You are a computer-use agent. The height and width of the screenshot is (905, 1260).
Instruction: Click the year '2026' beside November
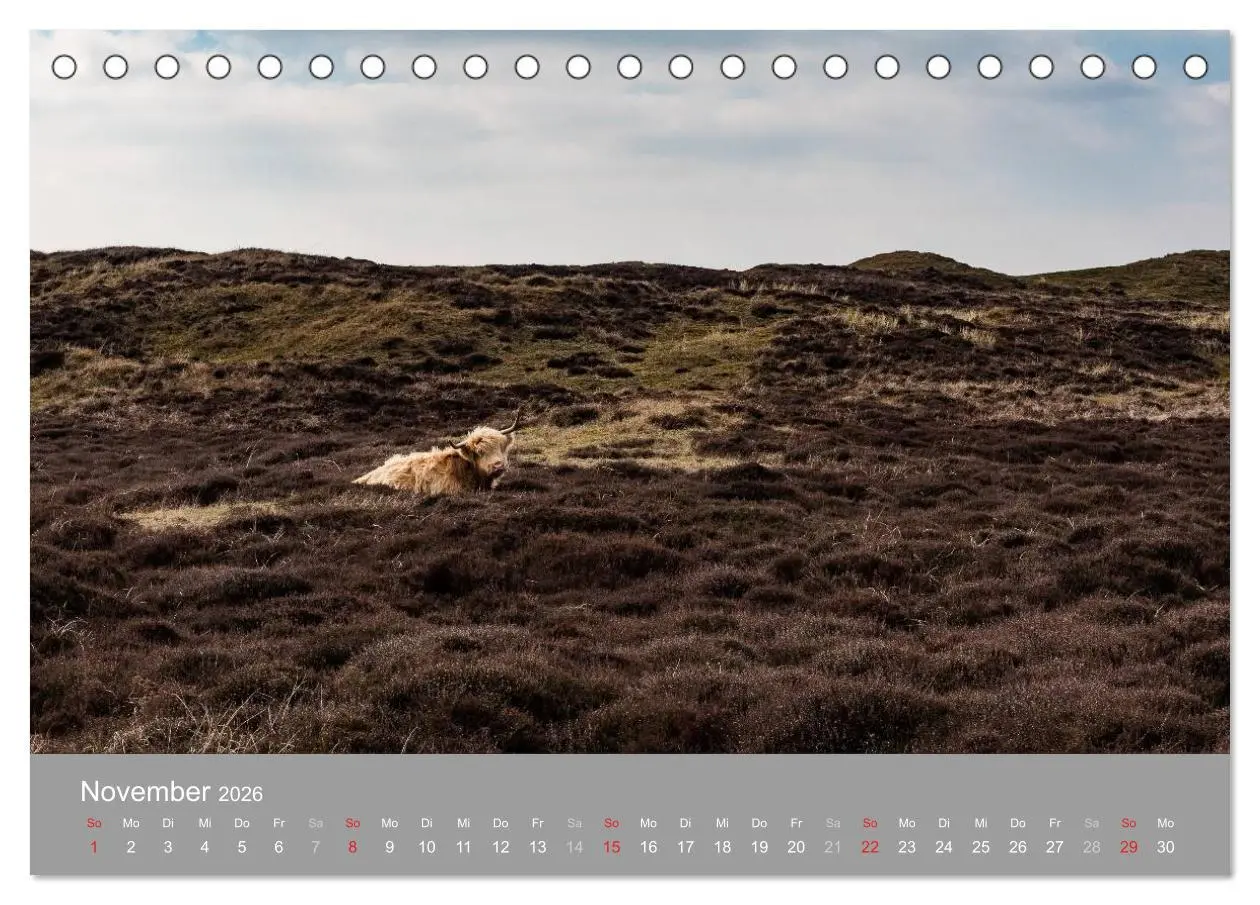pyautogui.click(x=240, y=794)
